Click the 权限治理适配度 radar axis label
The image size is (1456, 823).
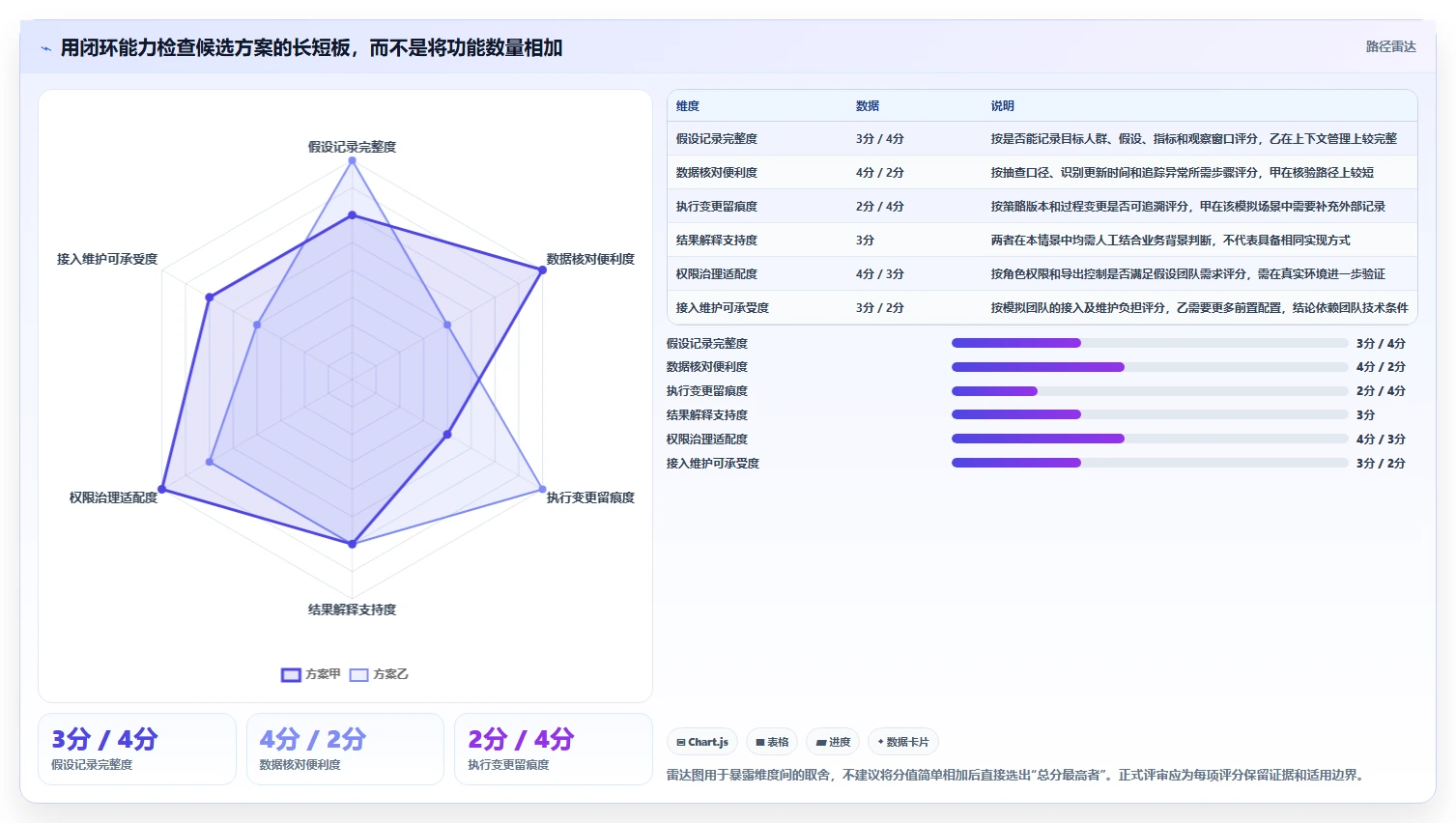(x=113, y=497)
